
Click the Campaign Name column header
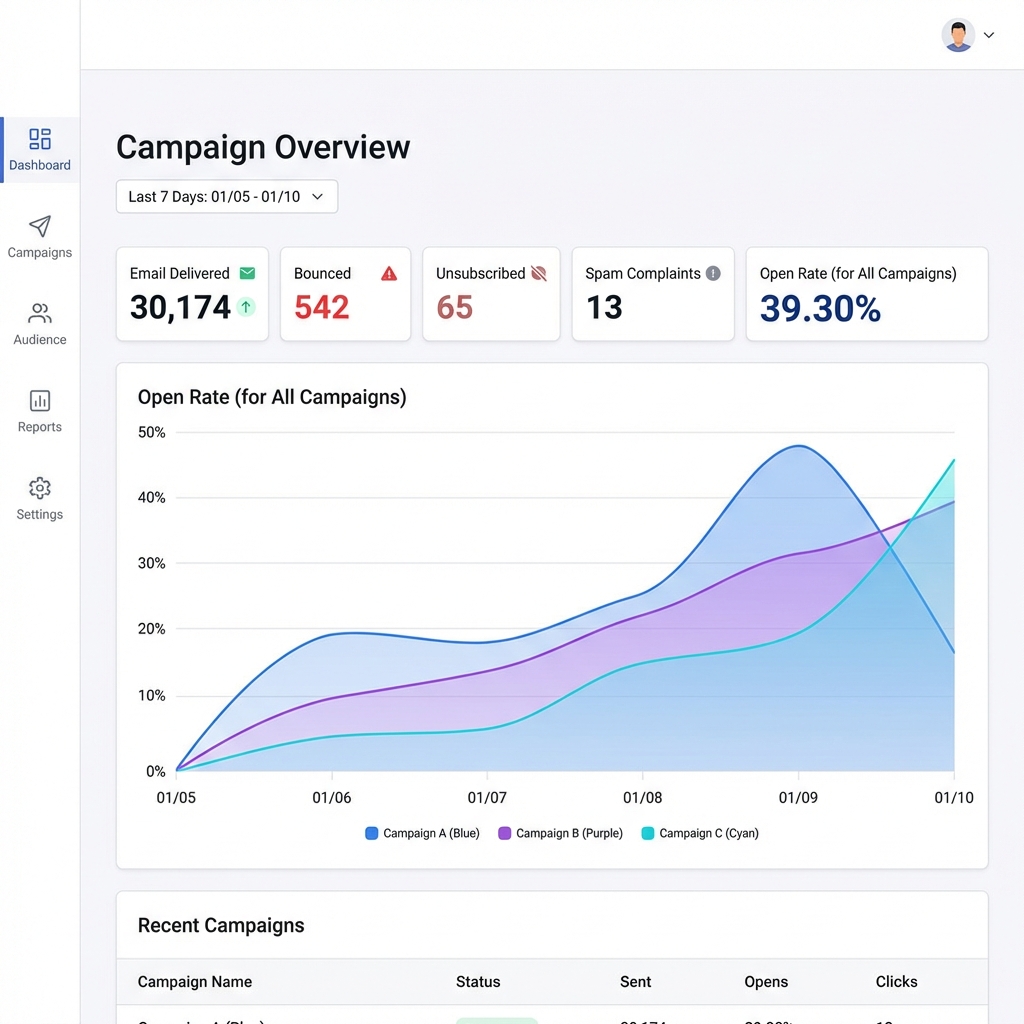point(194,981)
